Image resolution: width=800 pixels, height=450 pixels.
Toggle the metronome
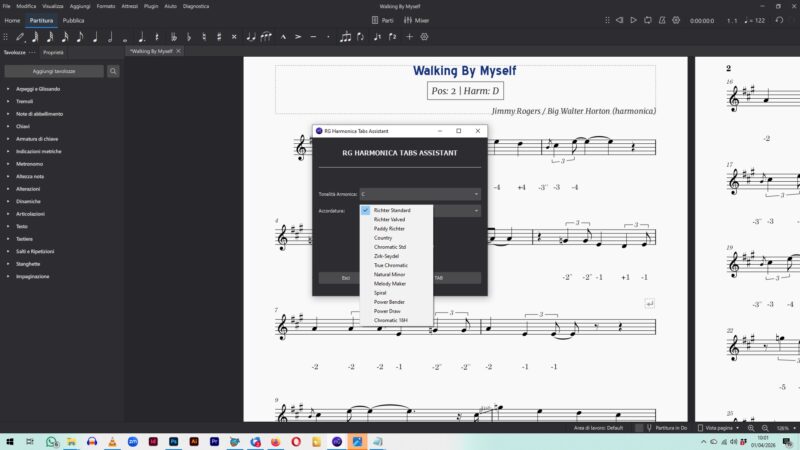[662, 20]
